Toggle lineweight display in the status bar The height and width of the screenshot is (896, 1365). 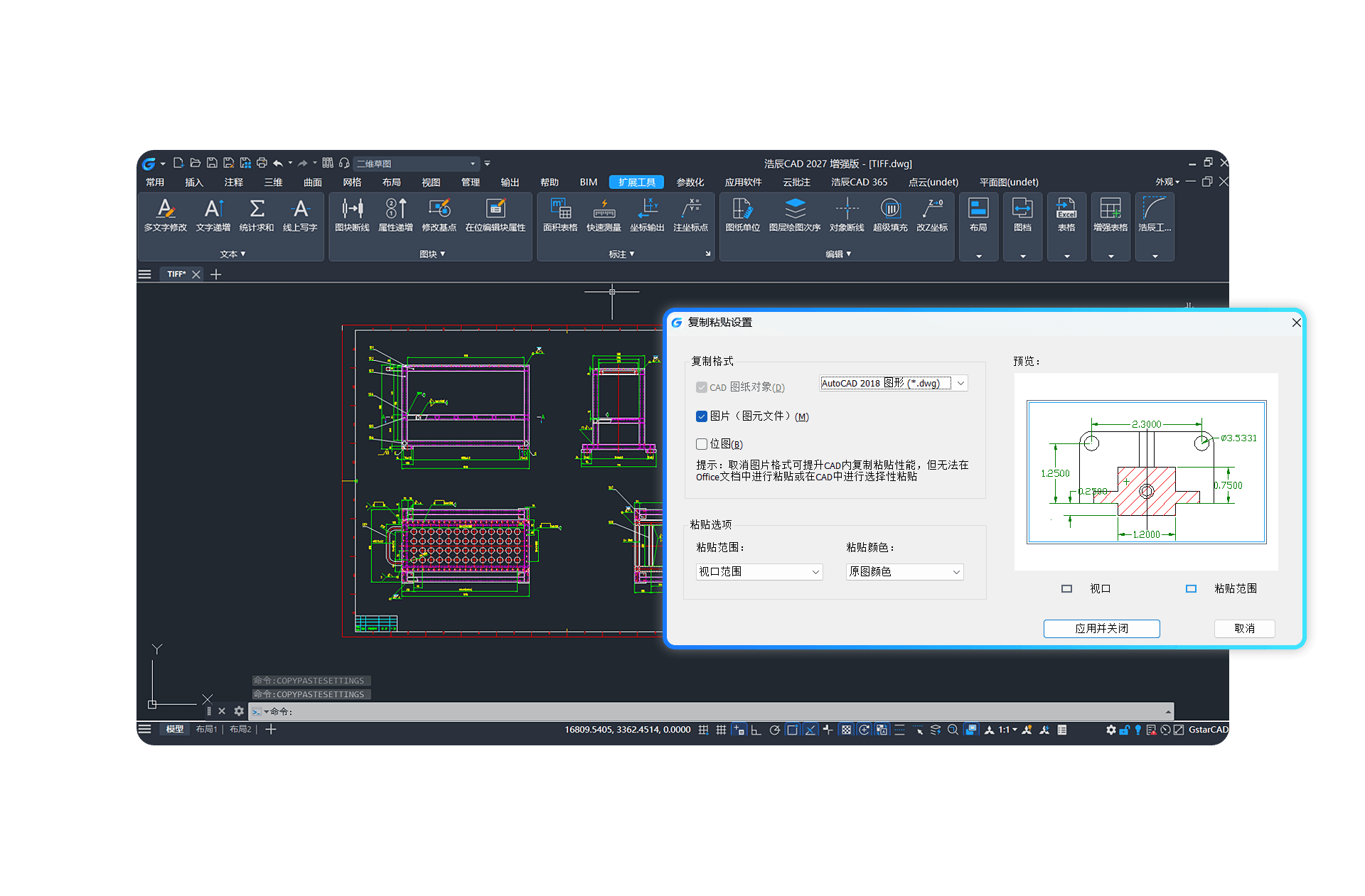pos(899,730)
